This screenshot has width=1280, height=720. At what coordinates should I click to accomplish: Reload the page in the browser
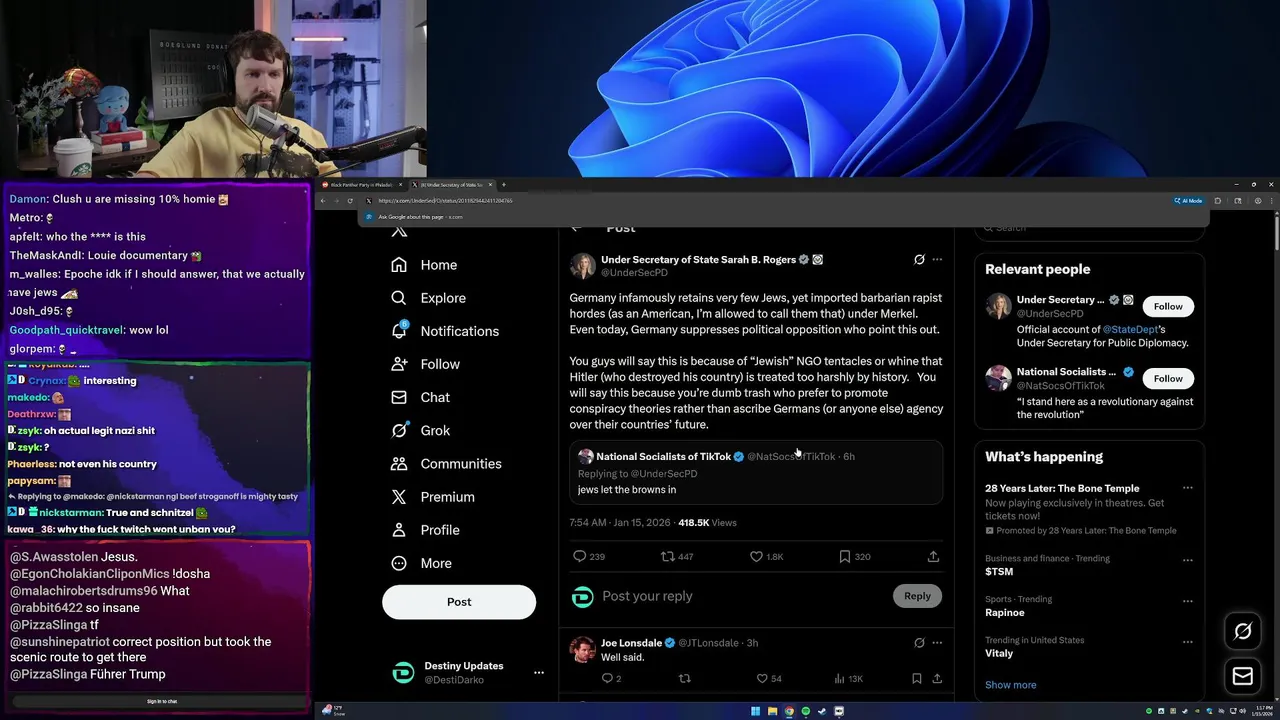point(350,201)
